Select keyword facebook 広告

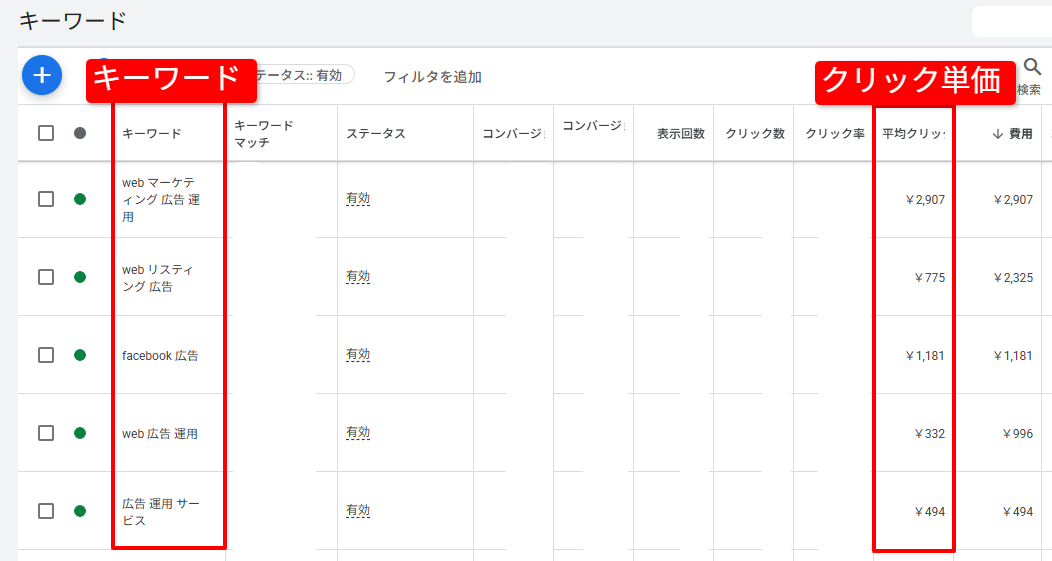tap(160, 356)
